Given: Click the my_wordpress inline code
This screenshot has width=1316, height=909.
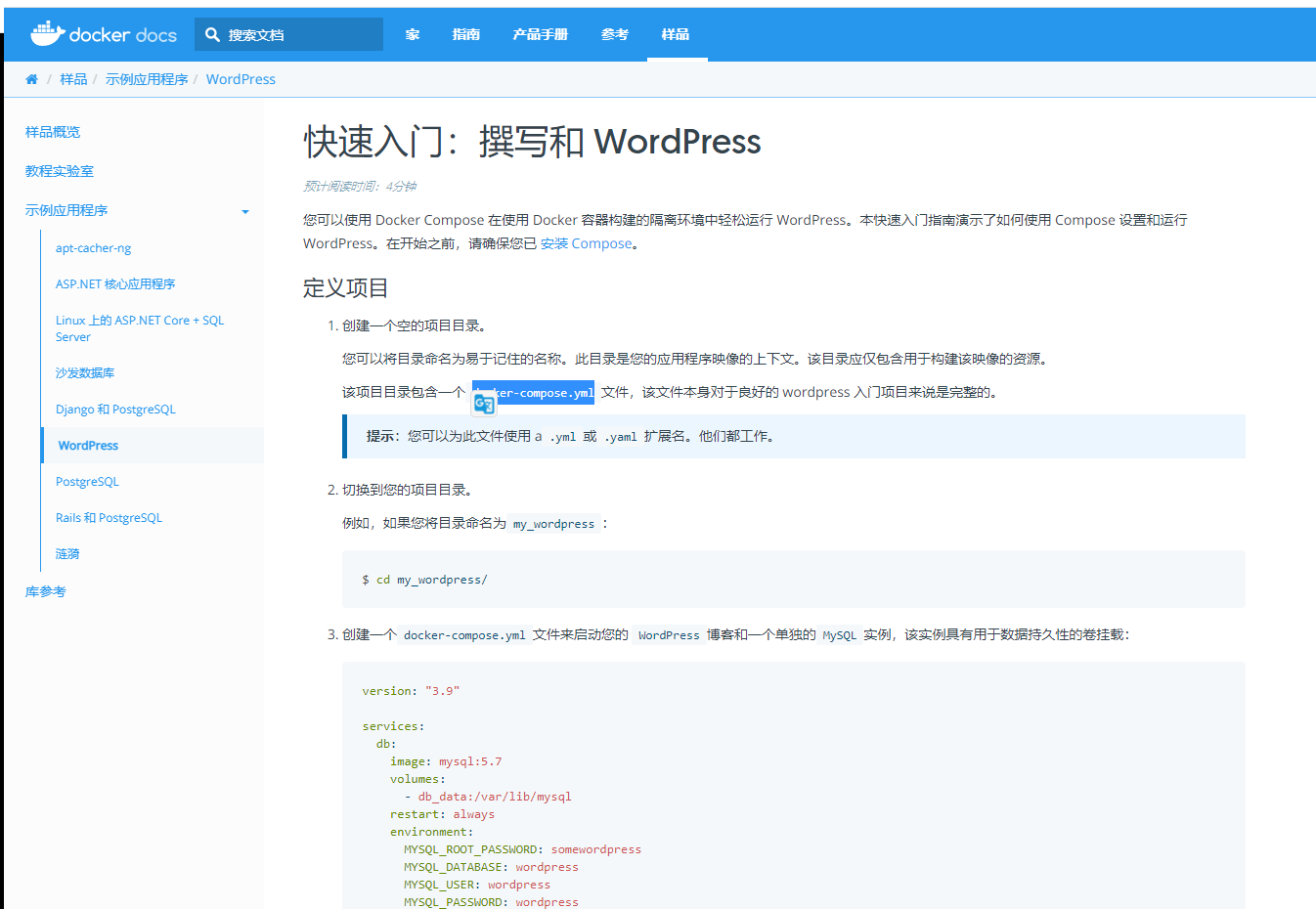Looking at the screenshot, I should (x=553, y=524).
